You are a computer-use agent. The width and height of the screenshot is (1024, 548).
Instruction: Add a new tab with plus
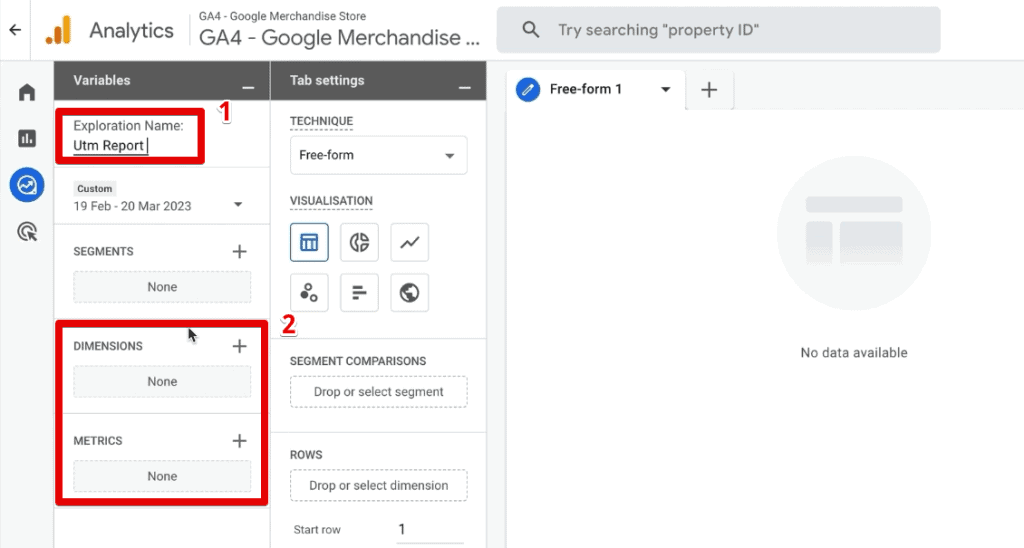pos(709,89)
